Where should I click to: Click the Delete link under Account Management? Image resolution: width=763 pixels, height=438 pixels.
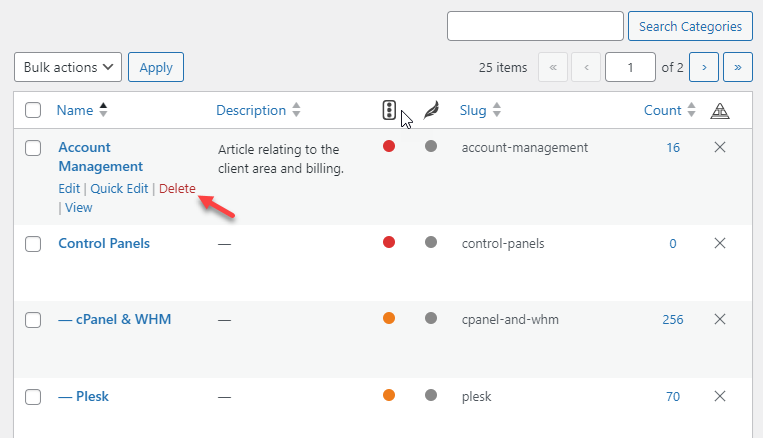(177, 188)
